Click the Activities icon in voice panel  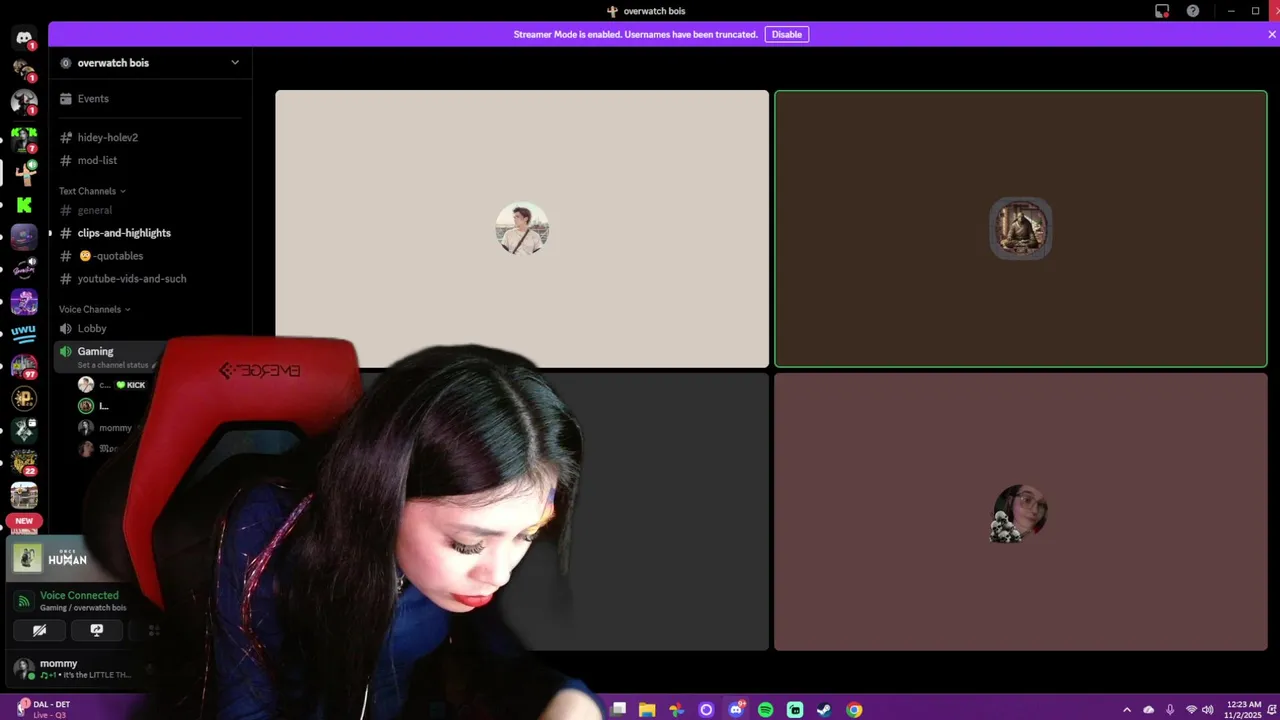[154, 630]
